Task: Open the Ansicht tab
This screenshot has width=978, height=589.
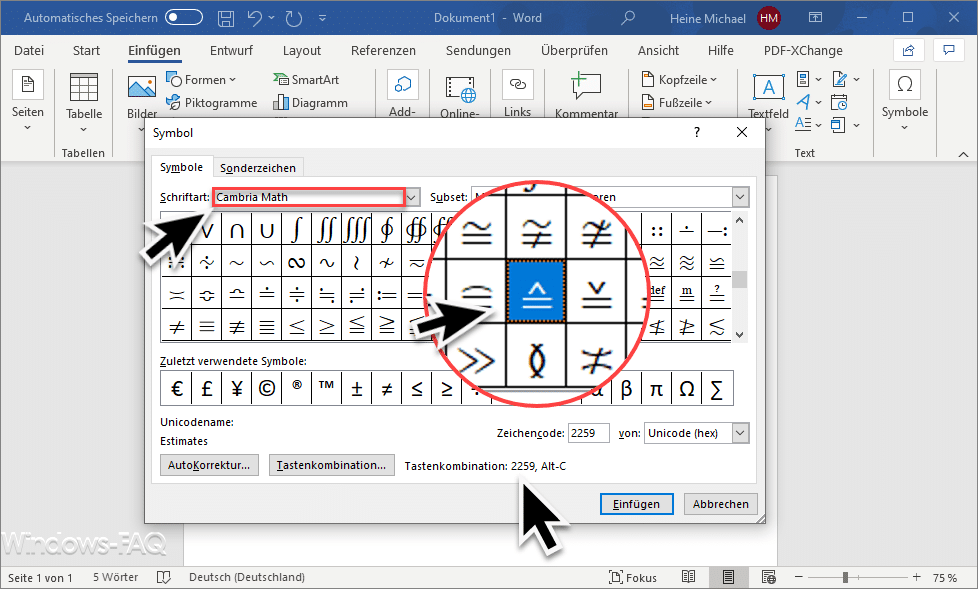Action: click(658, 51)
